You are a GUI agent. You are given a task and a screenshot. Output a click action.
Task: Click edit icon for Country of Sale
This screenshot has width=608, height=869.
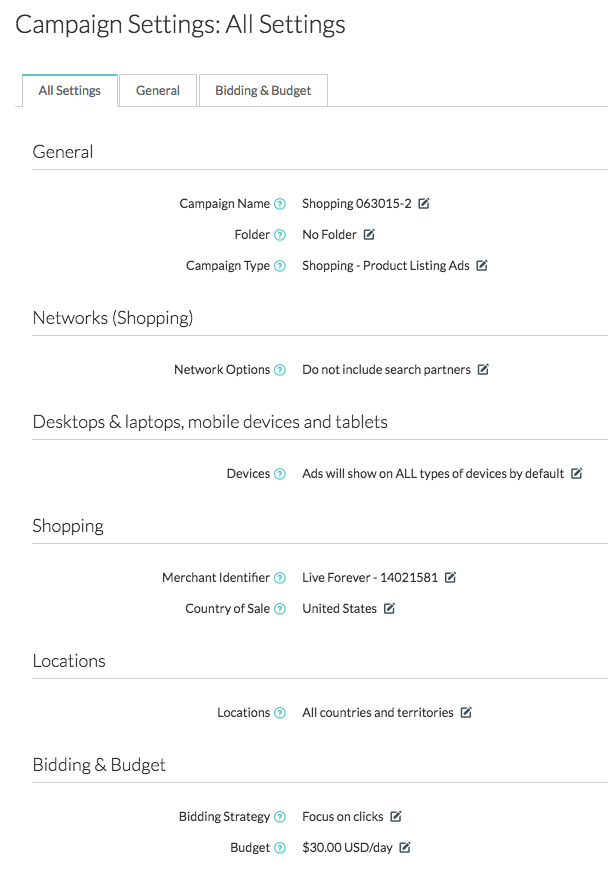[390, 609]
